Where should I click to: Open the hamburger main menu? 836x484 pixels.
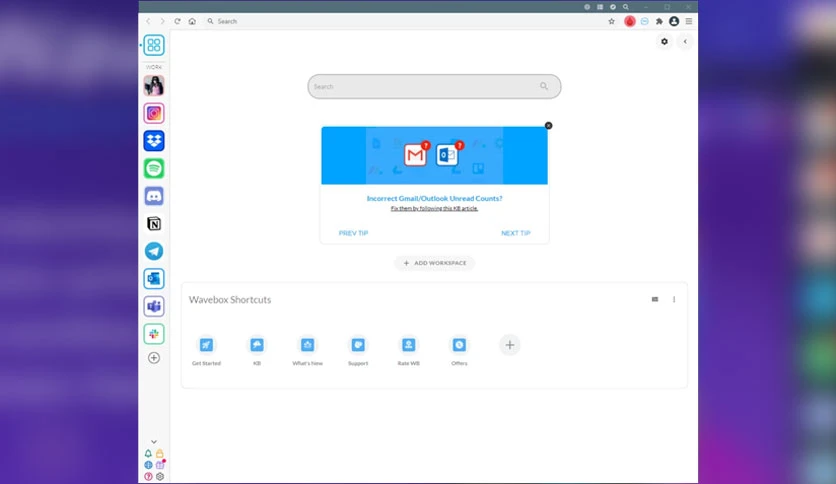click(689, 21)
